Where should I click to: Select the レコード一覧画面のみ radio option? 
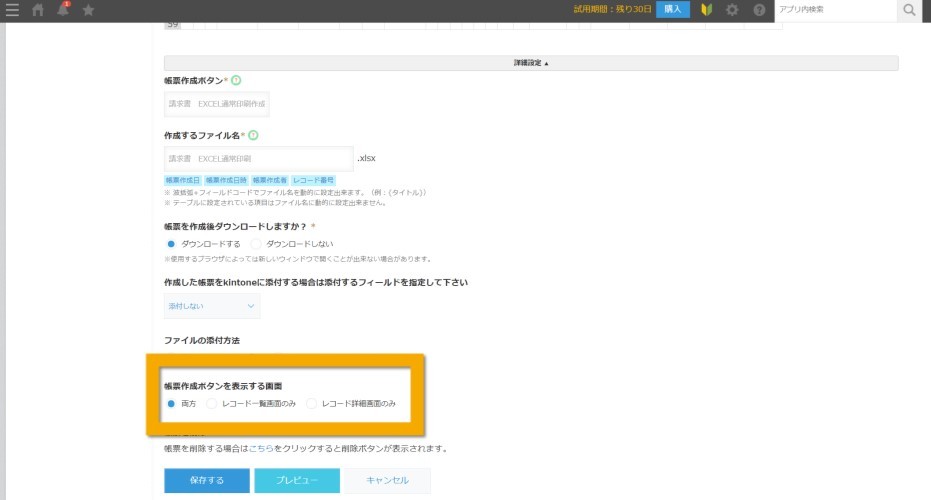click(x=212, y=404)
